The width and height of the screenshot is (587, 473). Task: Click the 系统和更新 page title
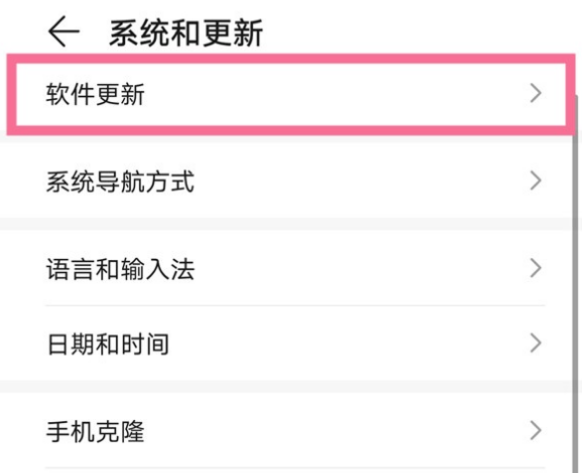coord(186,33)
